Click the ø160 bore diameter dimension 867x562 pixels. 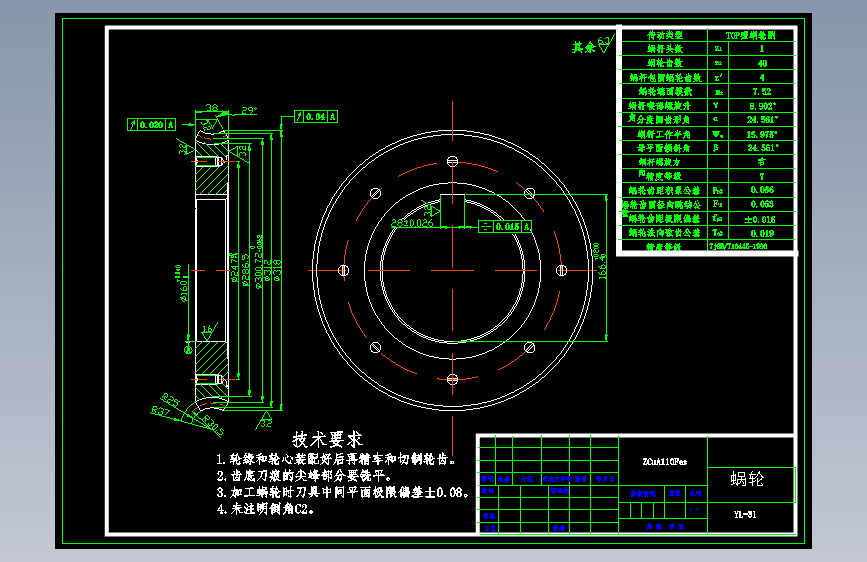182,283
